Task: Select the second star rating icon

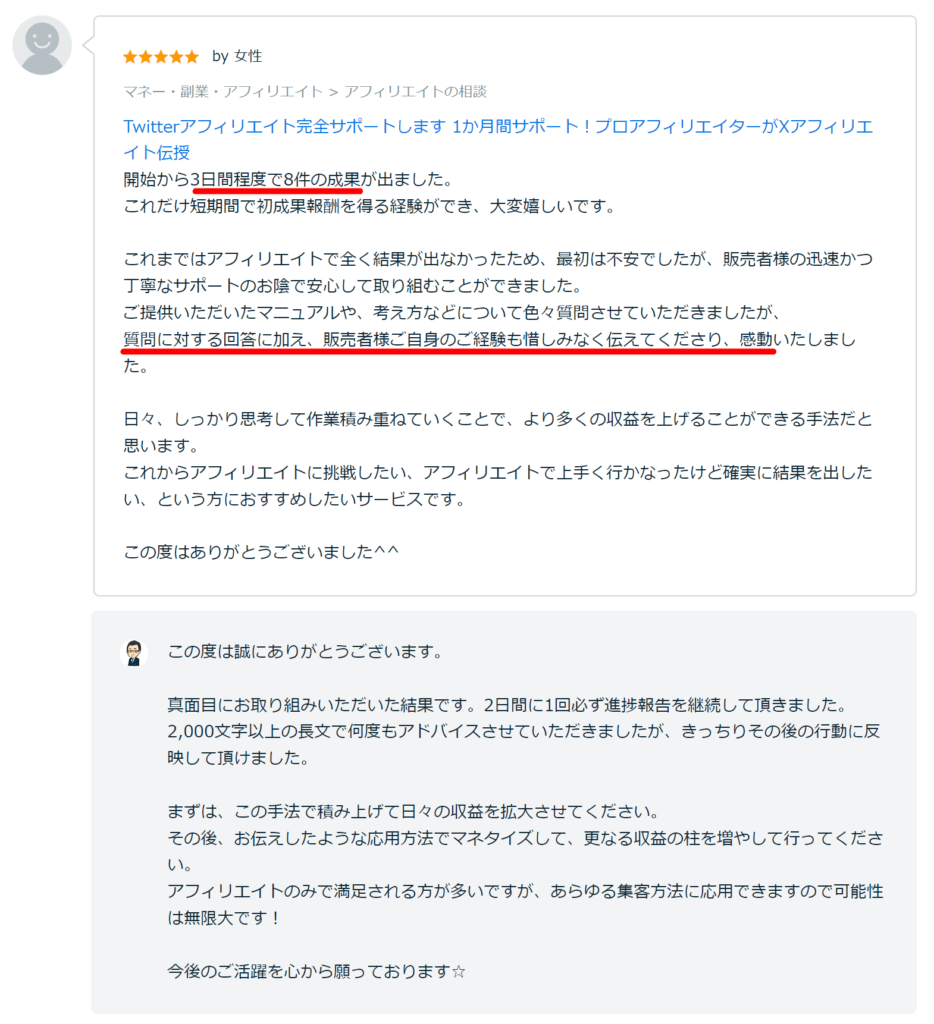Action: (147, 57)
